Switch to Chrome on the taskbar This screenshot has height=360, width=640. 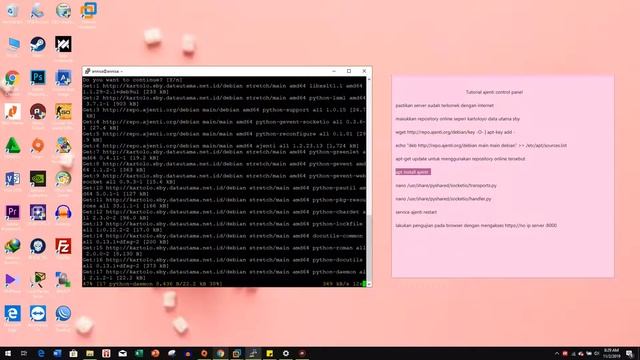(220, 353)
